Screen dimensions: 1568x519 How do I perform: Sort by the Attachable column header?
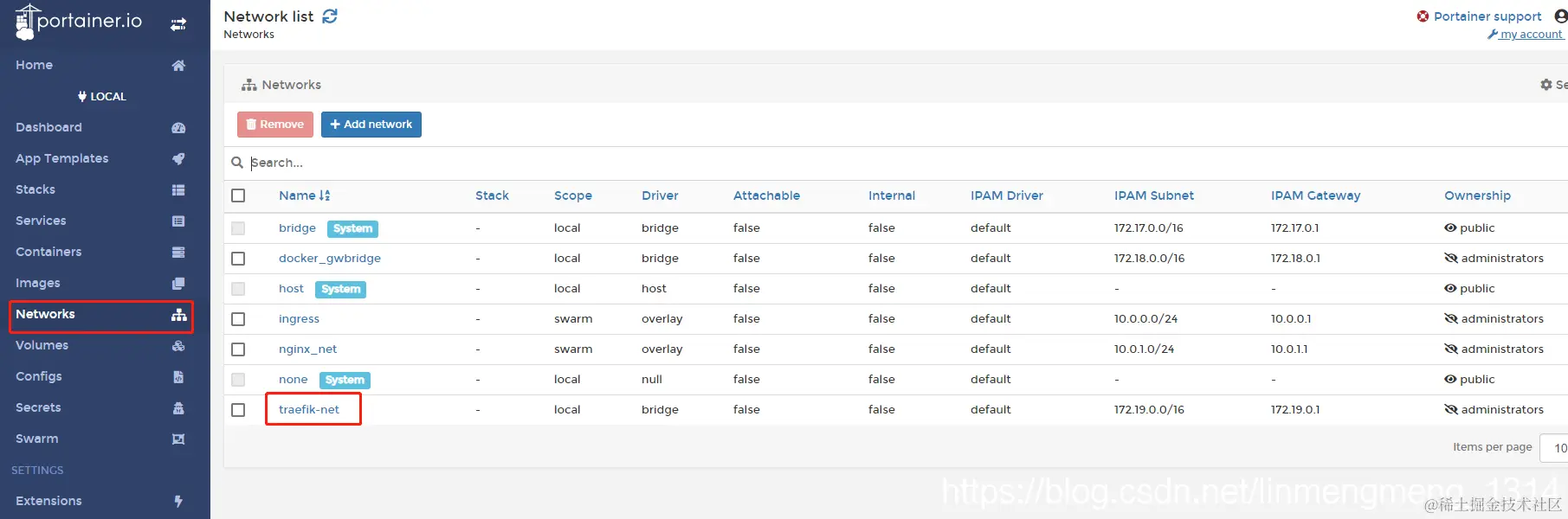766,195
